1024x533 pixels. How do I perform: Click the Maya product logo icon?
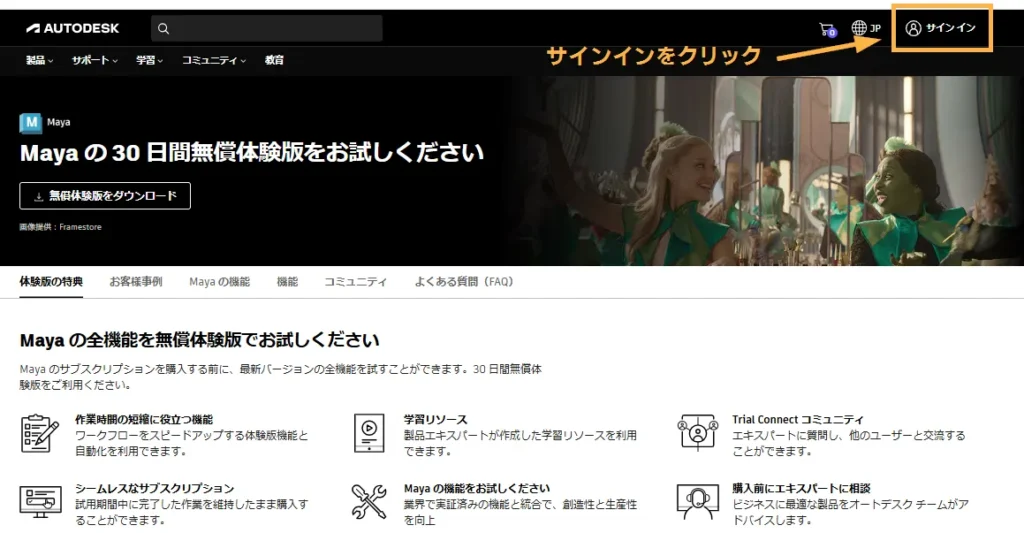point(31,122)
